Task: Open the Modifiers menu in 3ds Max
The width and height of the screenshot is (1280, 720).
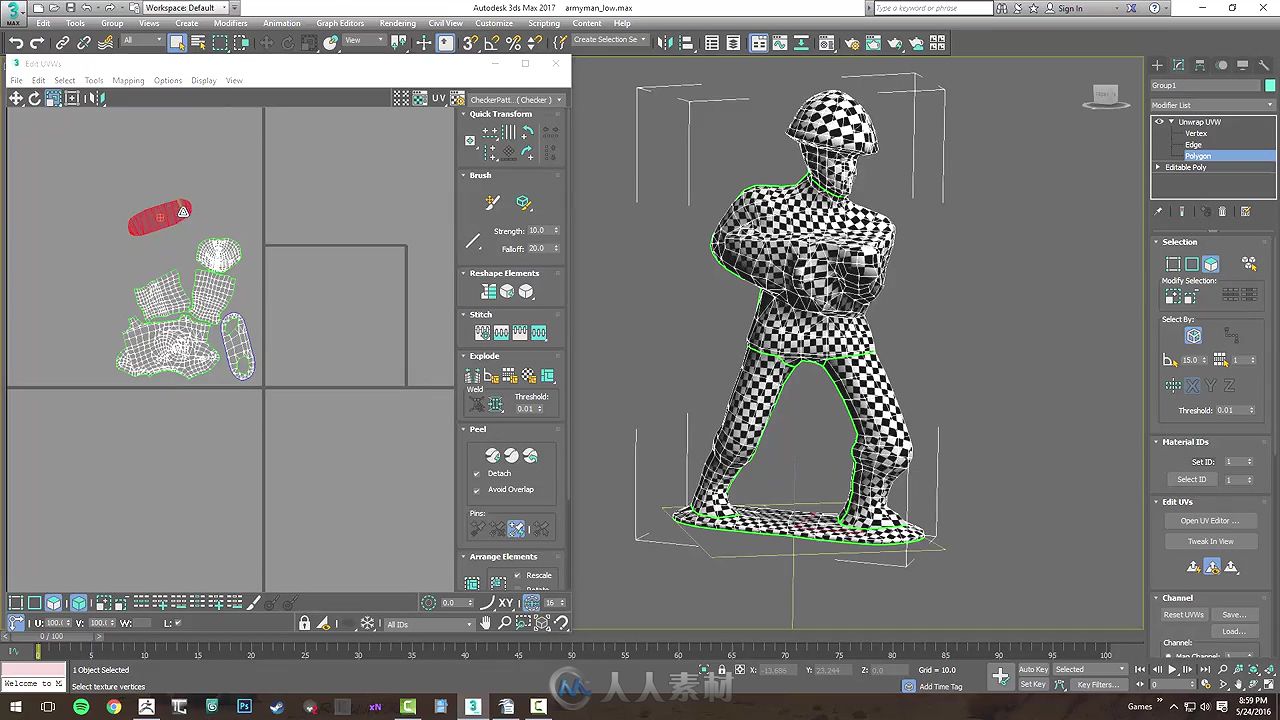Action: pos(230,23)
